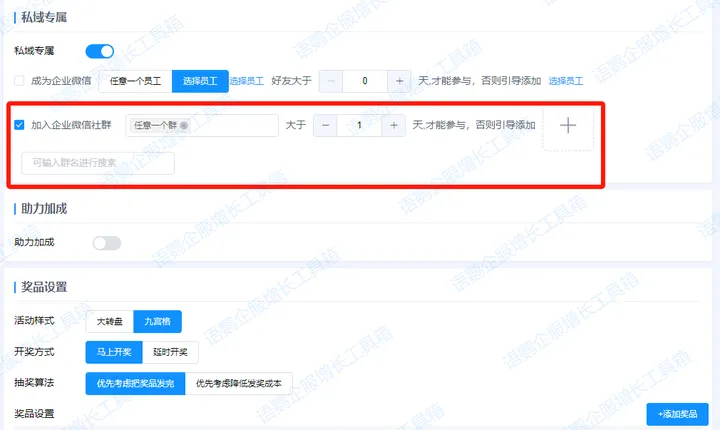Choose the 九宫格 activity style

coord(157,322)
